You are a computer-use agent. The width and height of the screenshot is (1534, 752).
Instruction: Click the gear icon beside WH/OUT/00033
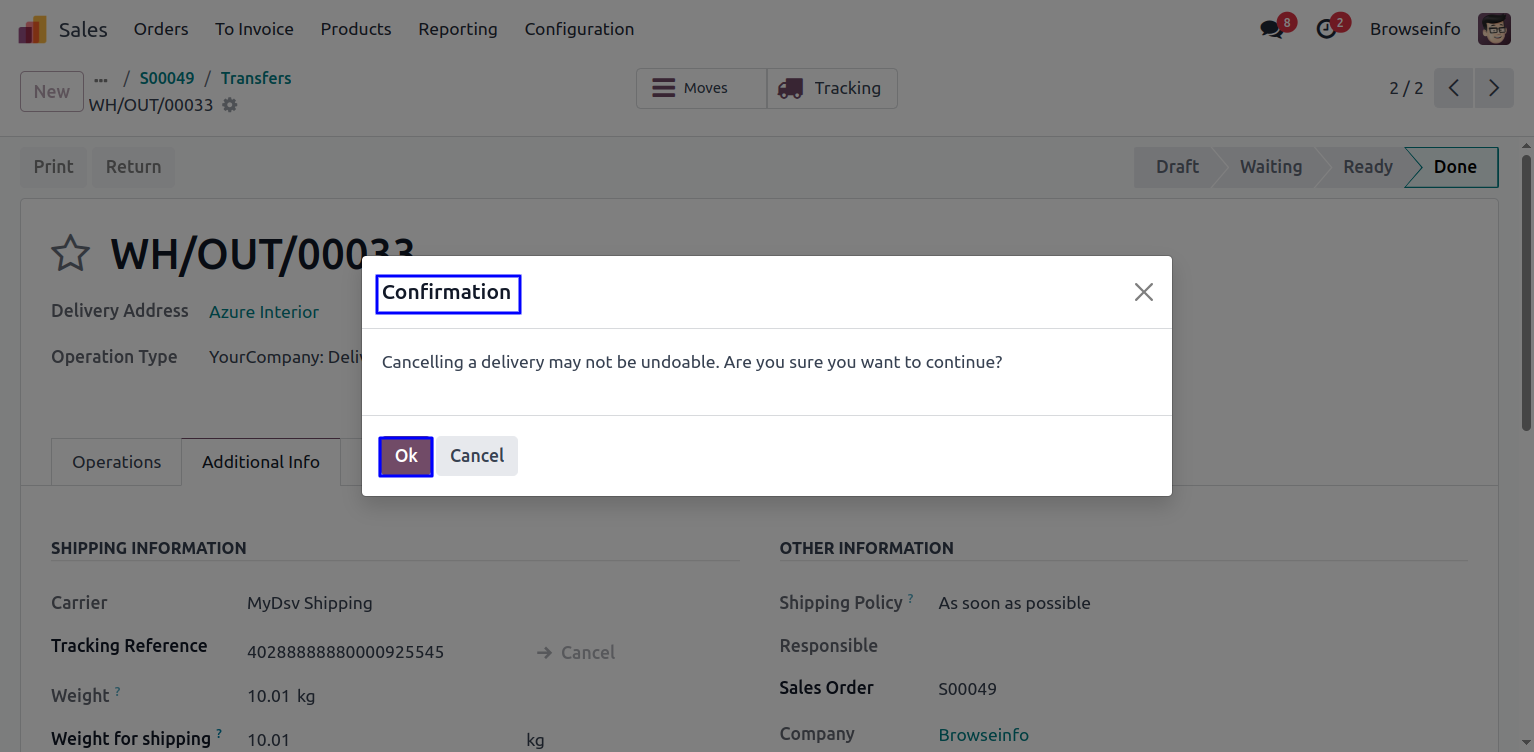[x=230, y=105]
